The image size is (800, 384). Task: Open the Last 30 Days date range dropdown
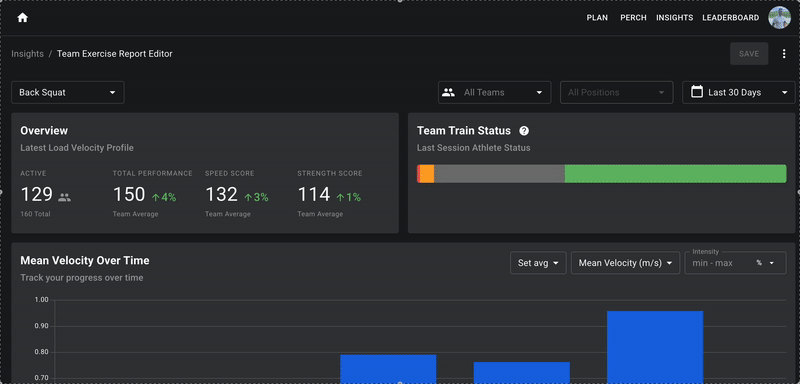(x=738, y=92)
